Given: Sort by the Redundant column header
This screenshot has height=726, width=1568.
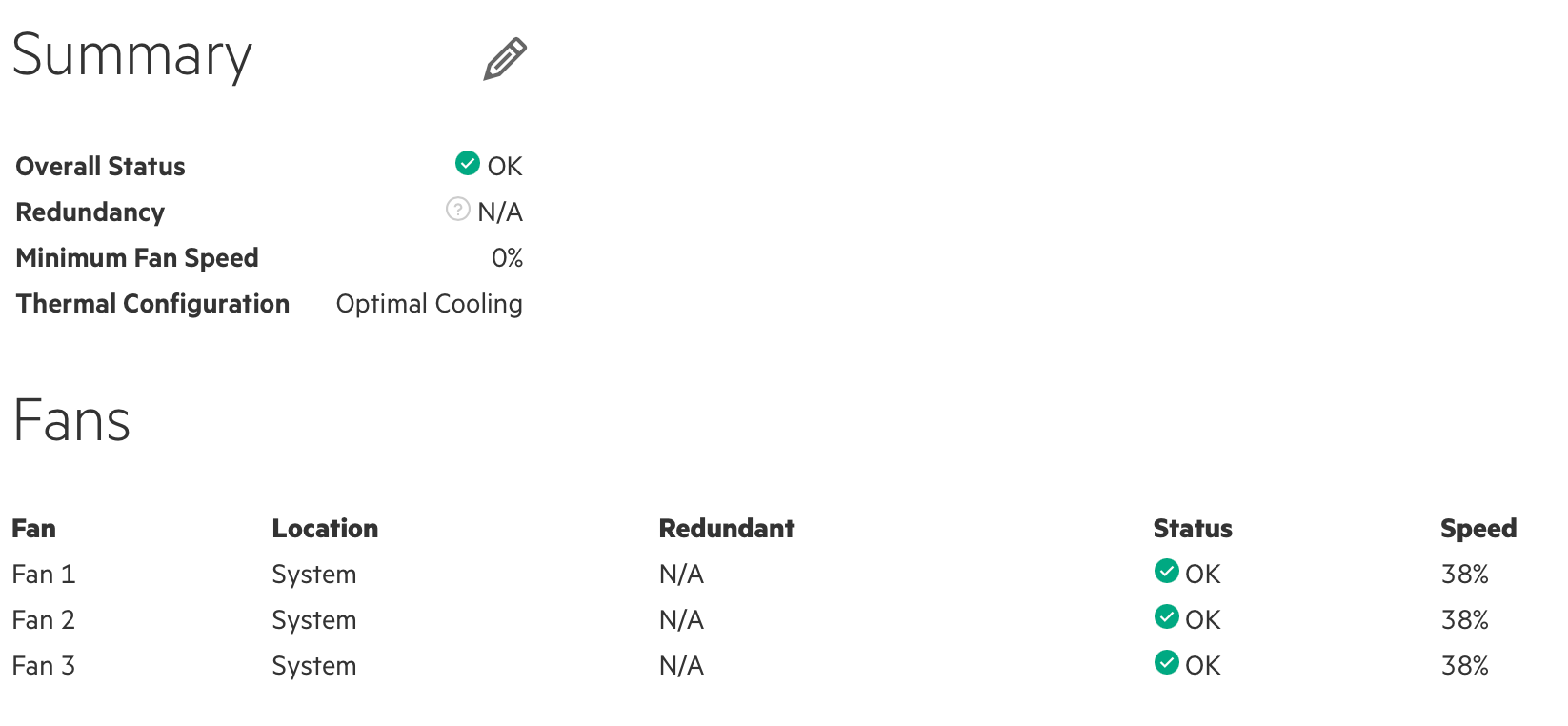Looking at the screenshot, I should (727, 529).
